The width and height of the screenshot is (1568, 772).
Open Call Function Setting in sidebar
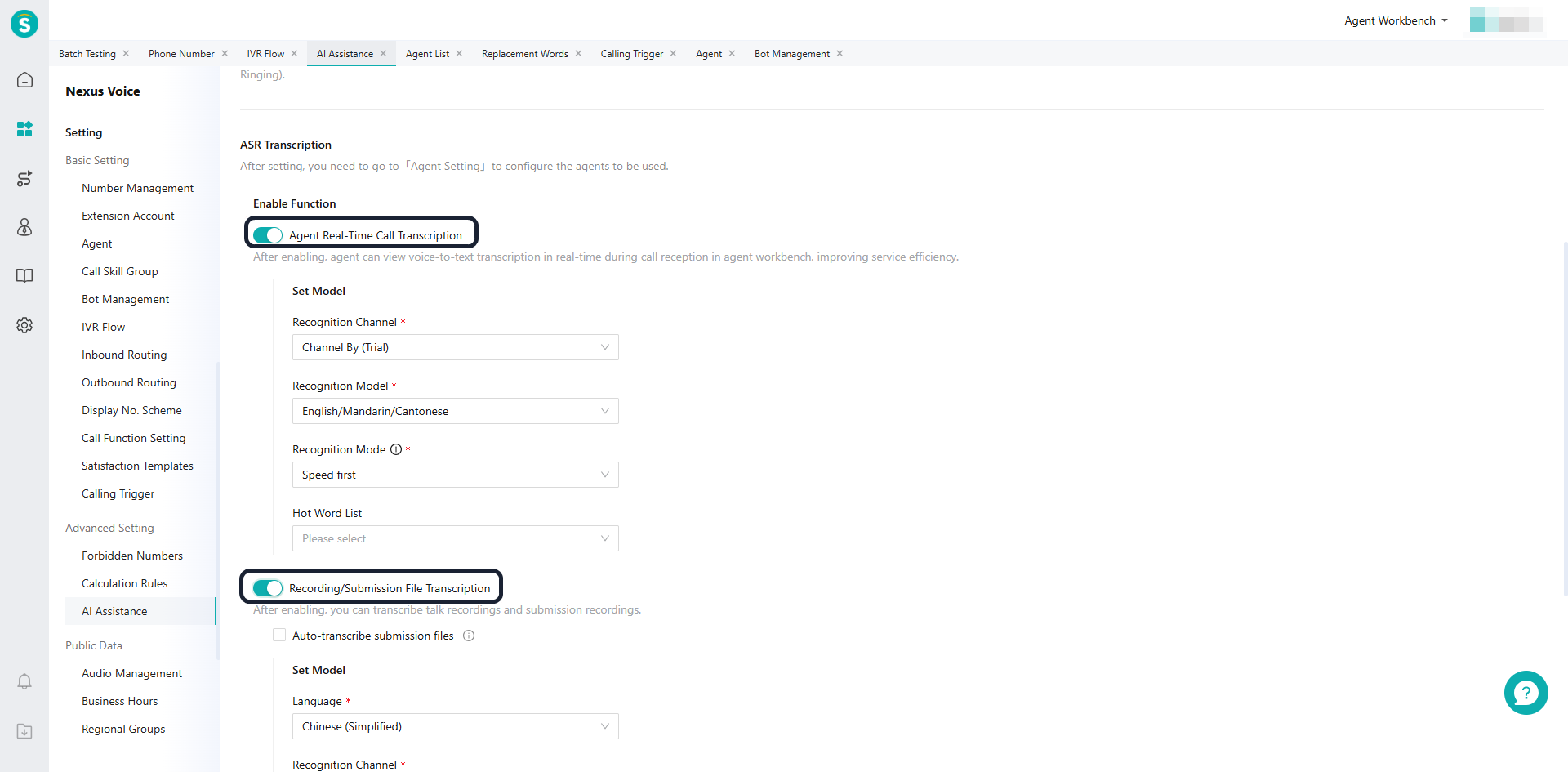pyautogui.click(x=134, y=438)
